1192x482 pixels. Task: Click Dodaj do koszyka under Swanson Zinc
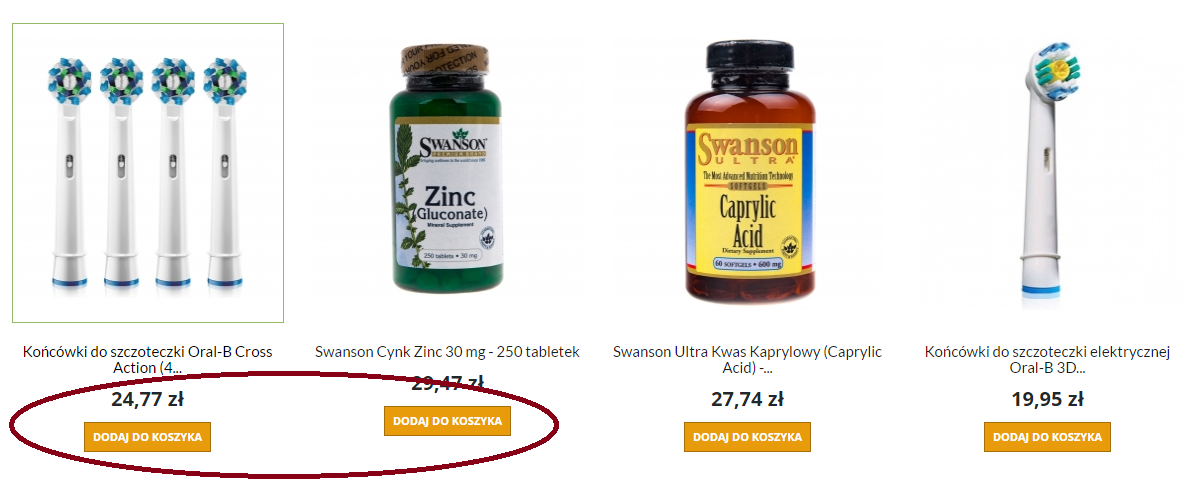pyautogui.click(x=447, y=420)
